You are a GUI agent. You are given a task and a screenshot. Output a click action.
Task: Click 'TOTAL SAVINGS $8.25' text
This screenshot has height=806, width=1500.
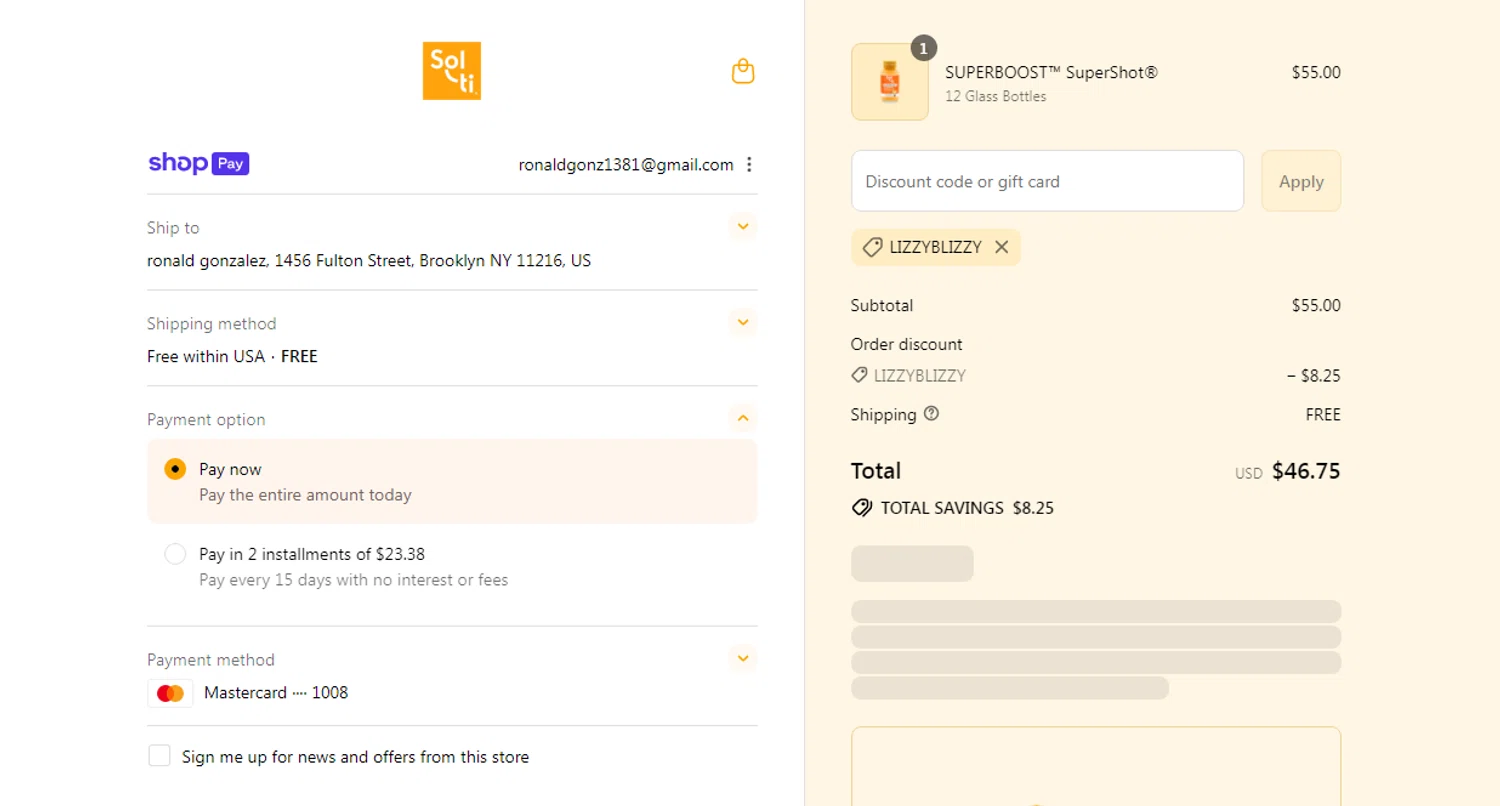point(967,508)
